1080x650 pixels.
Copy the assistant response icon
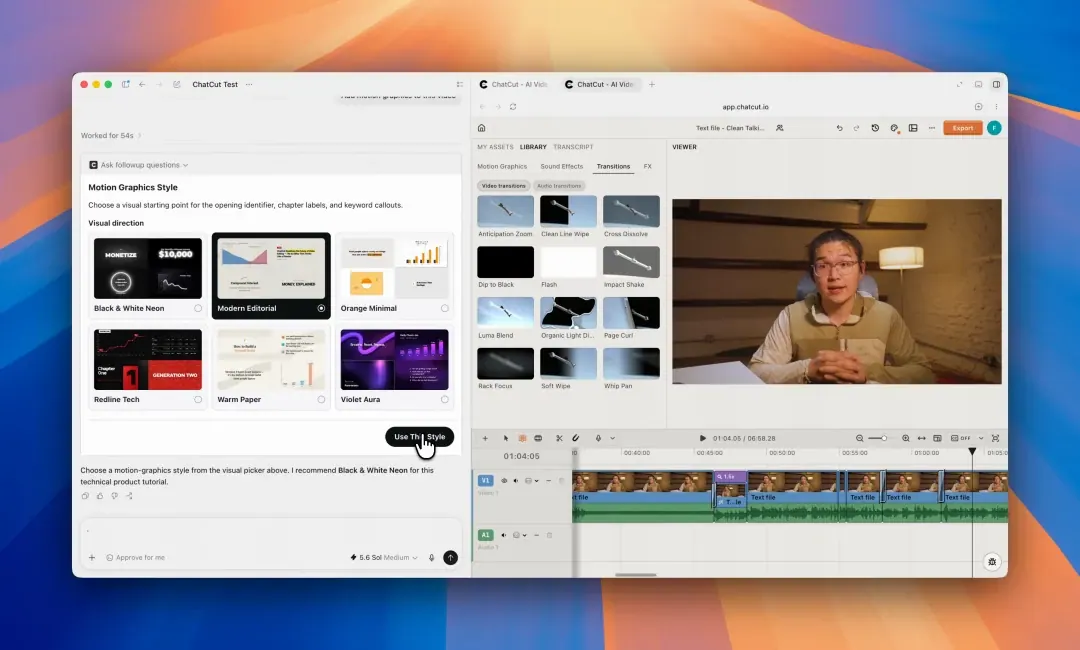coord(85,496)
